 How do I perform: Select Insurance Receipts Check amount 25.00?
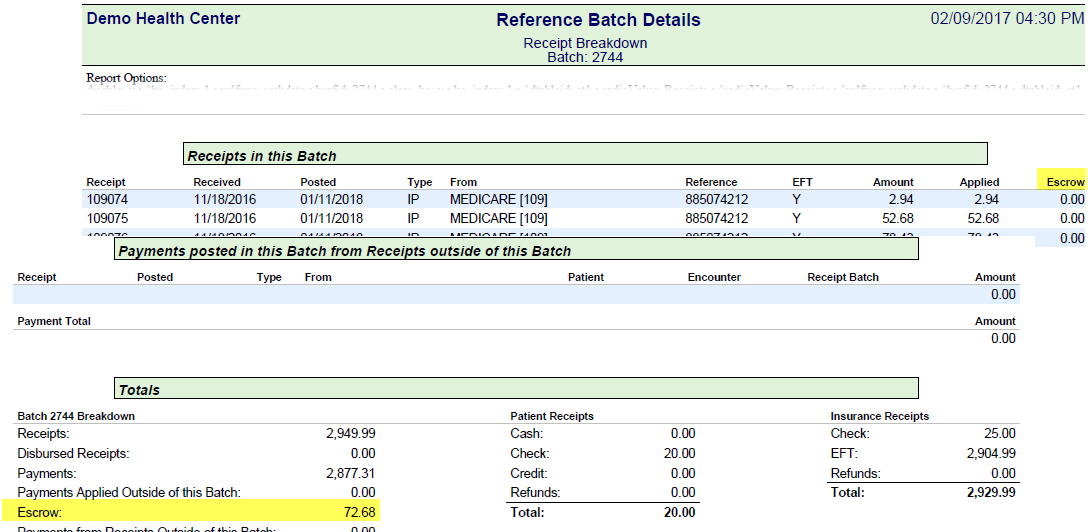coord(1000,434)
